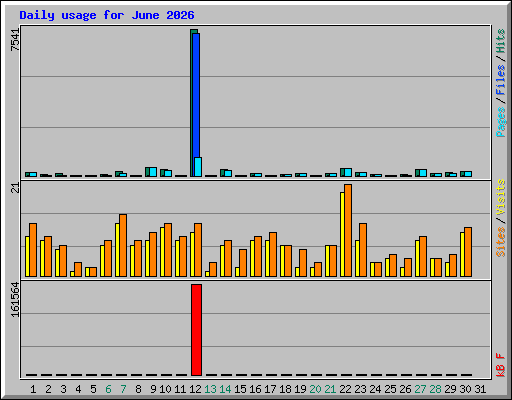Click the green weekend day label 20

(x=315, y=389)
